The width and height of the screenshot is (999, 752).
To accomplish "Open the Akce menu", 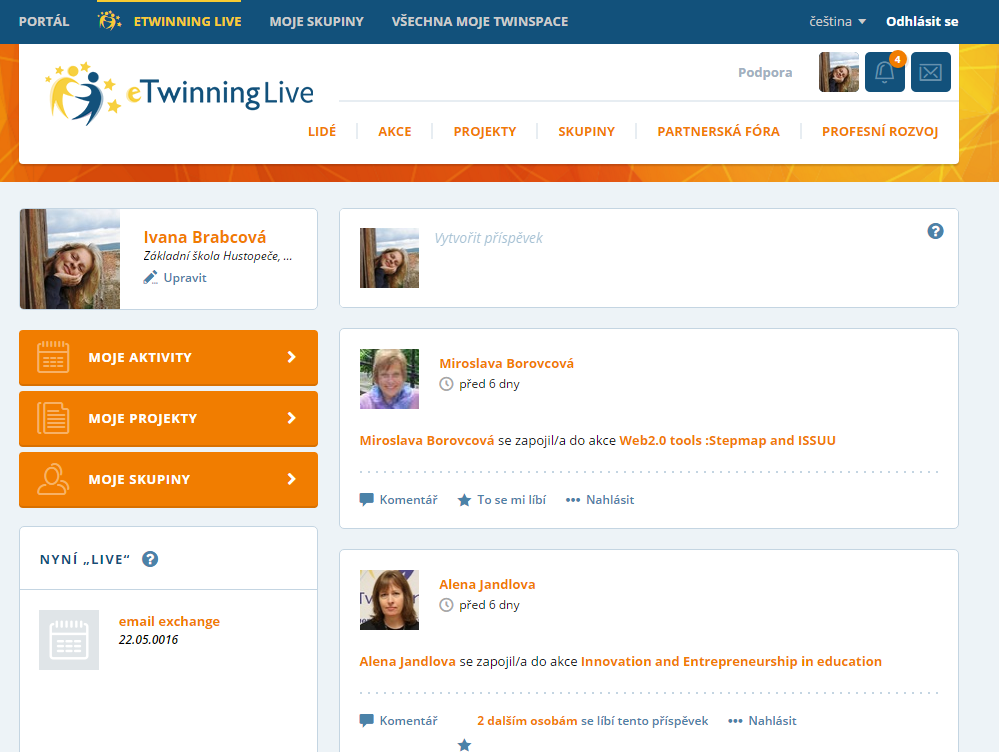I will pyautogui.click(x=395, y=131).
